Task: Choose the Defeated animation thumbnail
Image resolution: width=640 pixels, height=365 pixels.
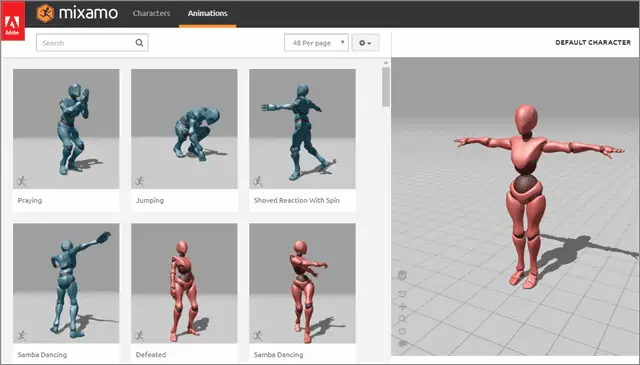Action: (184, 283)
